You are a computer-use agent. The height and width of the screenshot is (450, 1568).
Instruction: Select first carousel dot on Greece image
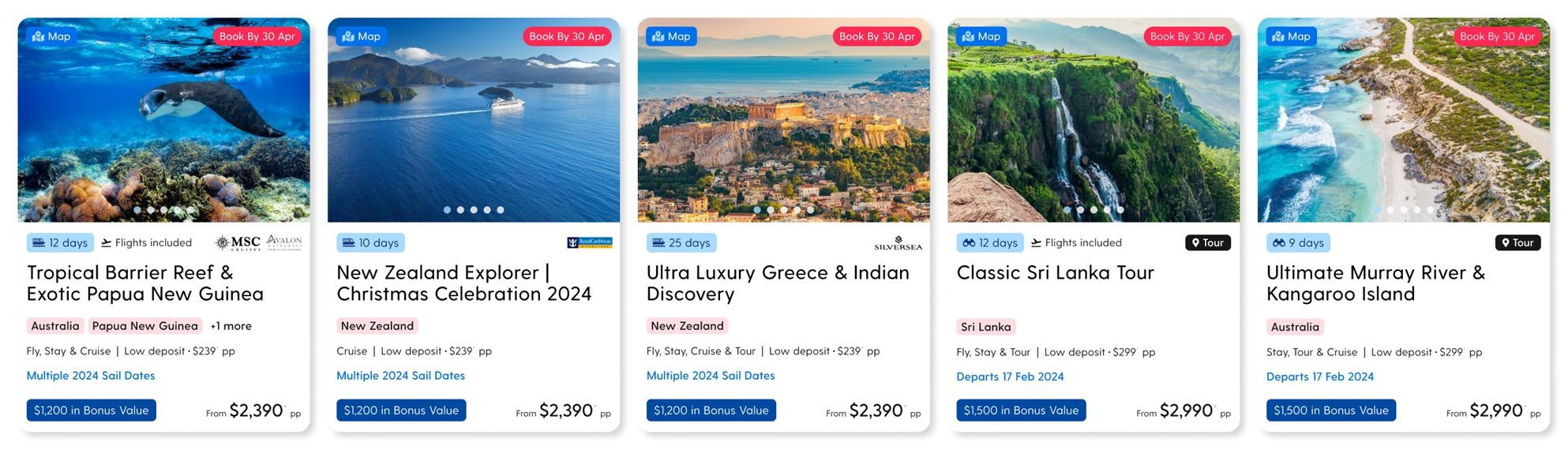click(x=757, y=210)
